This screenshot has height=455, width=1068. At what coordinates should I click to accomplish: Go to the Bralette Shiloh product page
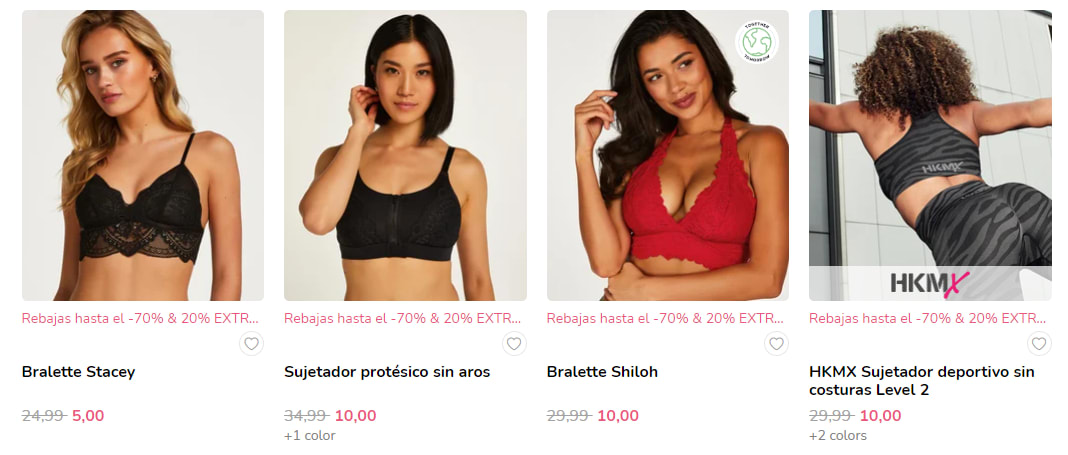[602, 373]
